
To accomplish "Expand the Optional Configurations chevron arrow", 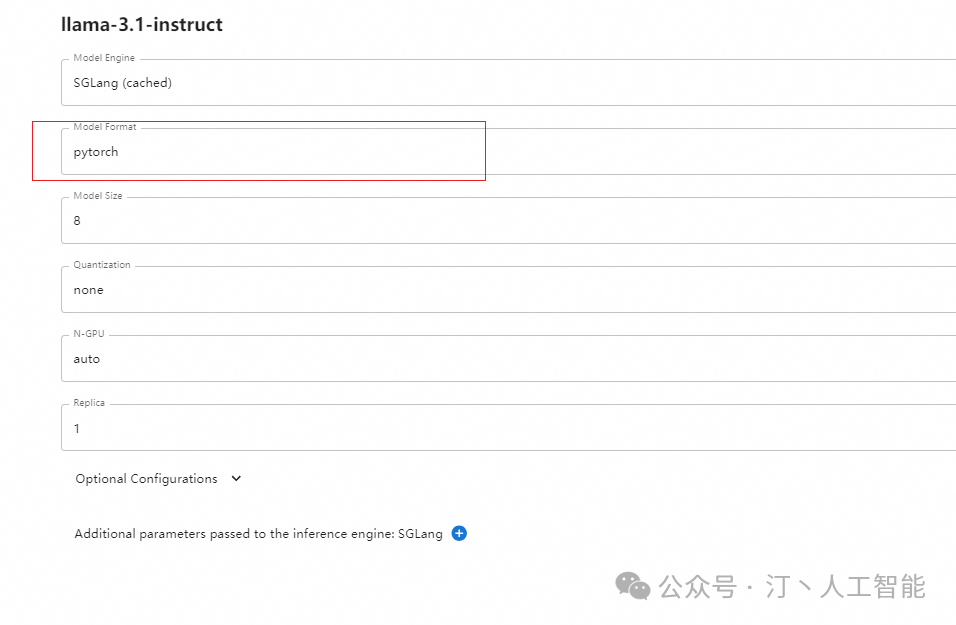I will [x=236, y=479].
